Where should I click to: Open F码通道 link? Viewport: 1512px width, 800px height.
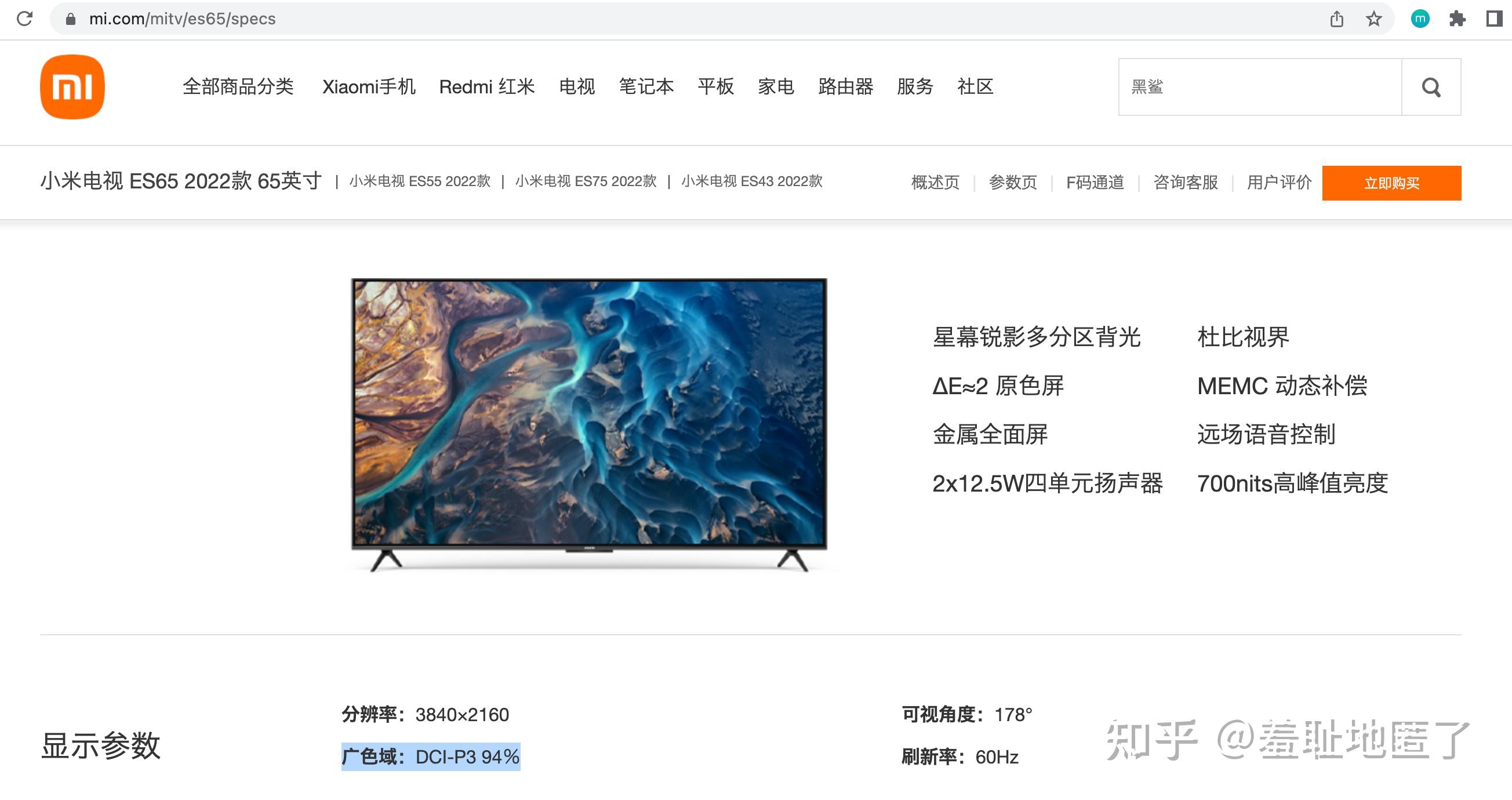pyautogui.click(x=1095, y=183)
